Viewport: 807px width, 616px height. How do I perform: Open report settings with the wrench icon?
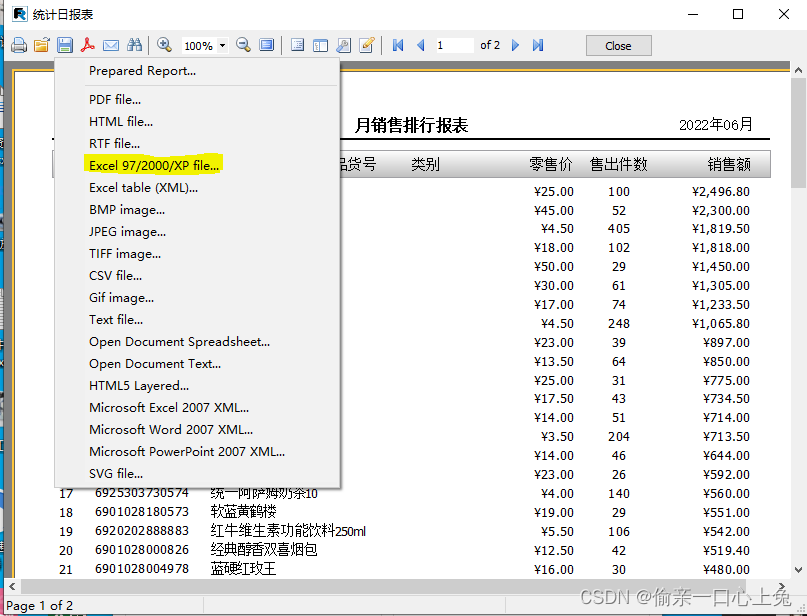pos(343,44)
